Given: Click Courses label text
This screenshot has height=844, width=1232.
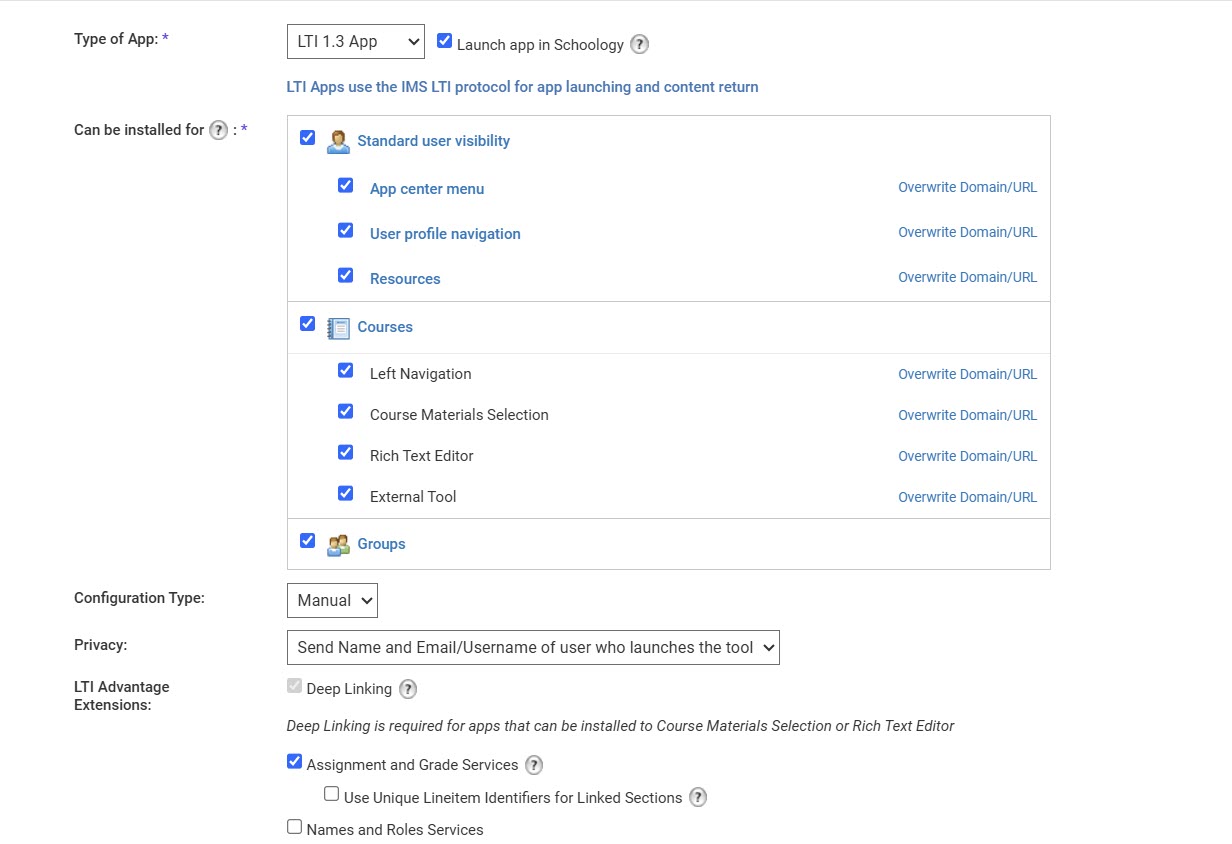Looking at the screenshot, I should pos(385,327).
